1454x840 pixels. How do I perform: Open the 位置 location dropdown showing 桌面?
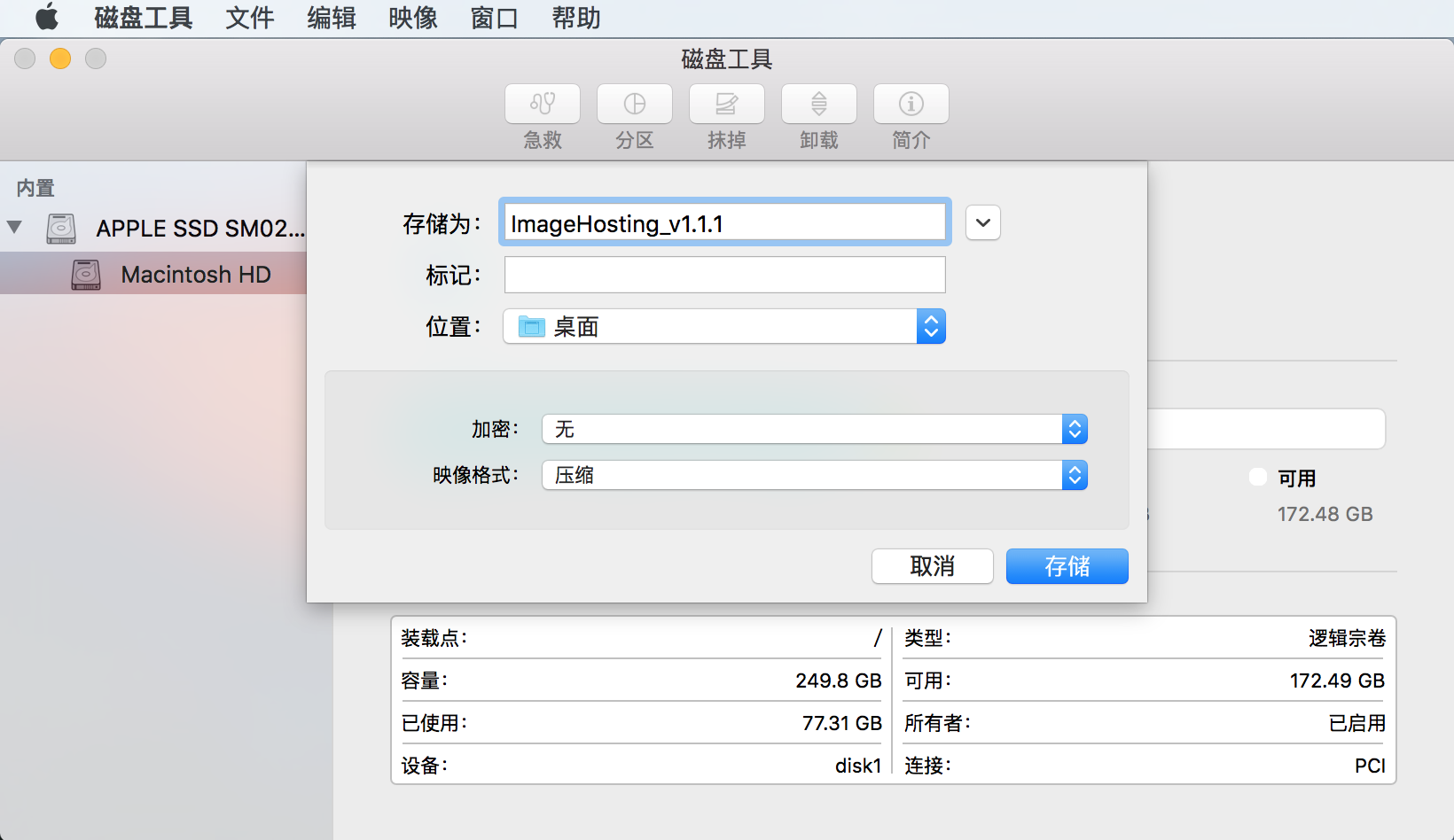click(724, 326)
